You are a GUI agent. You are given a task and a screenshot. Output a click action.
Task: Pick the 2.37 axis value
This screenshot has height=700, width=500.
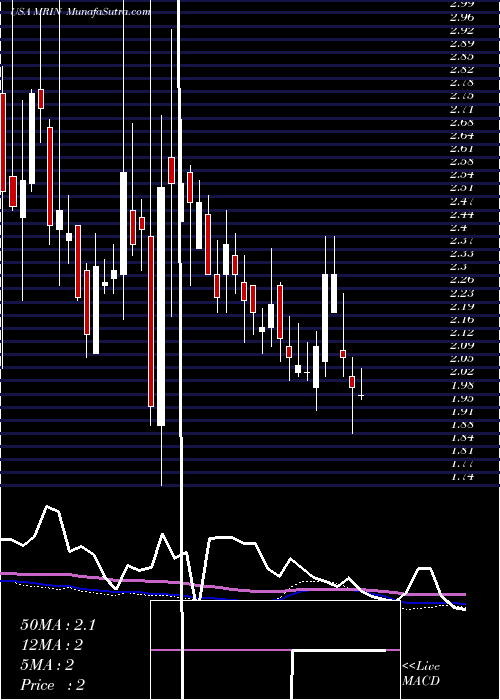(462, 241)
